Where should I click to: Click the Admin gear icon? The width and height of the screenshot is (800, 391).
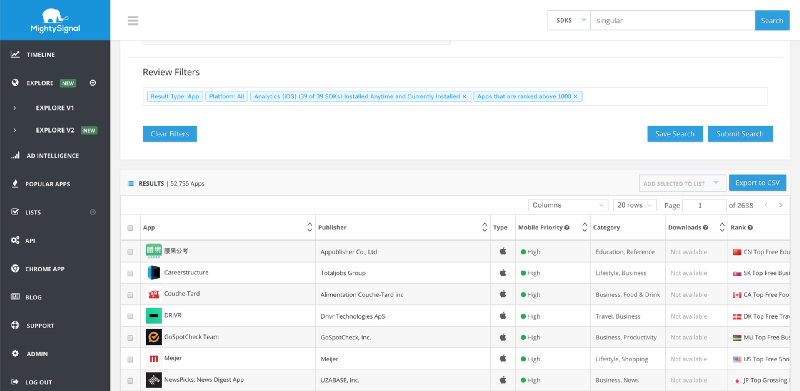(x=15, y=353)
